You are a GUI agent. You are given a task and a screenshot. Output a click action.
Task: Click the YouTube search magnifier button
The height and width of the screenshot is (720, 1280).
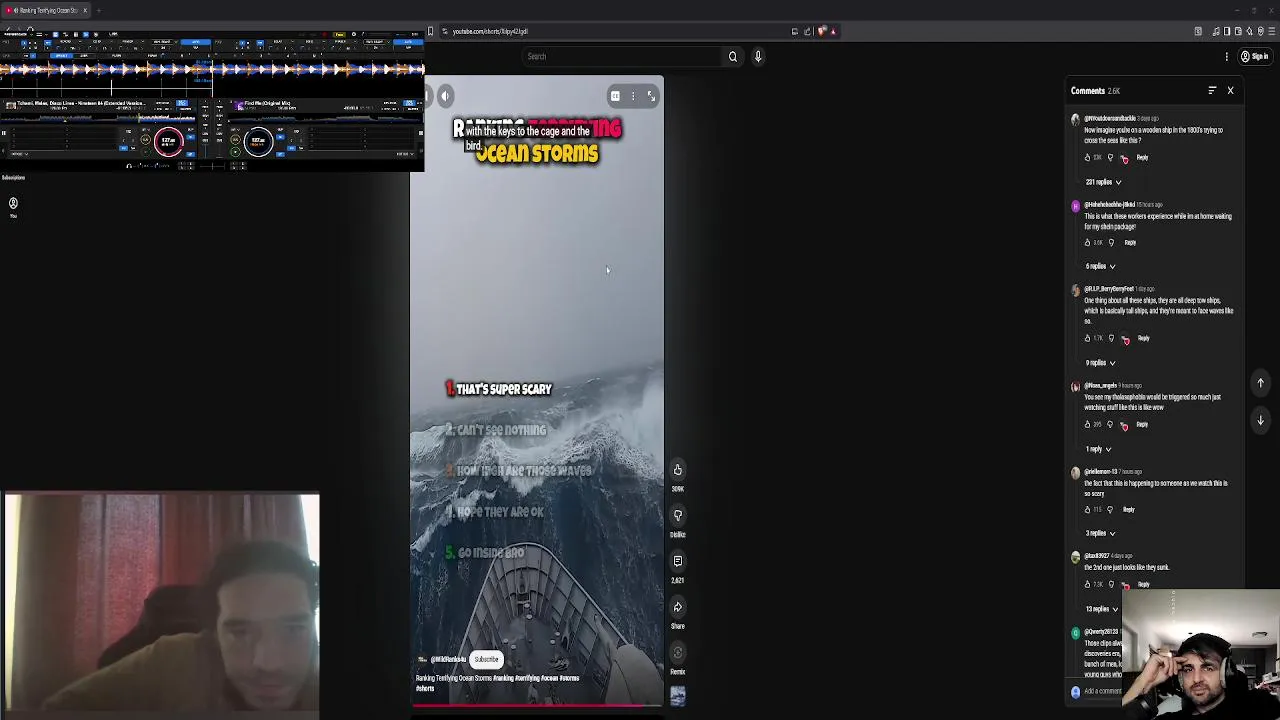[x=732, y=57]
